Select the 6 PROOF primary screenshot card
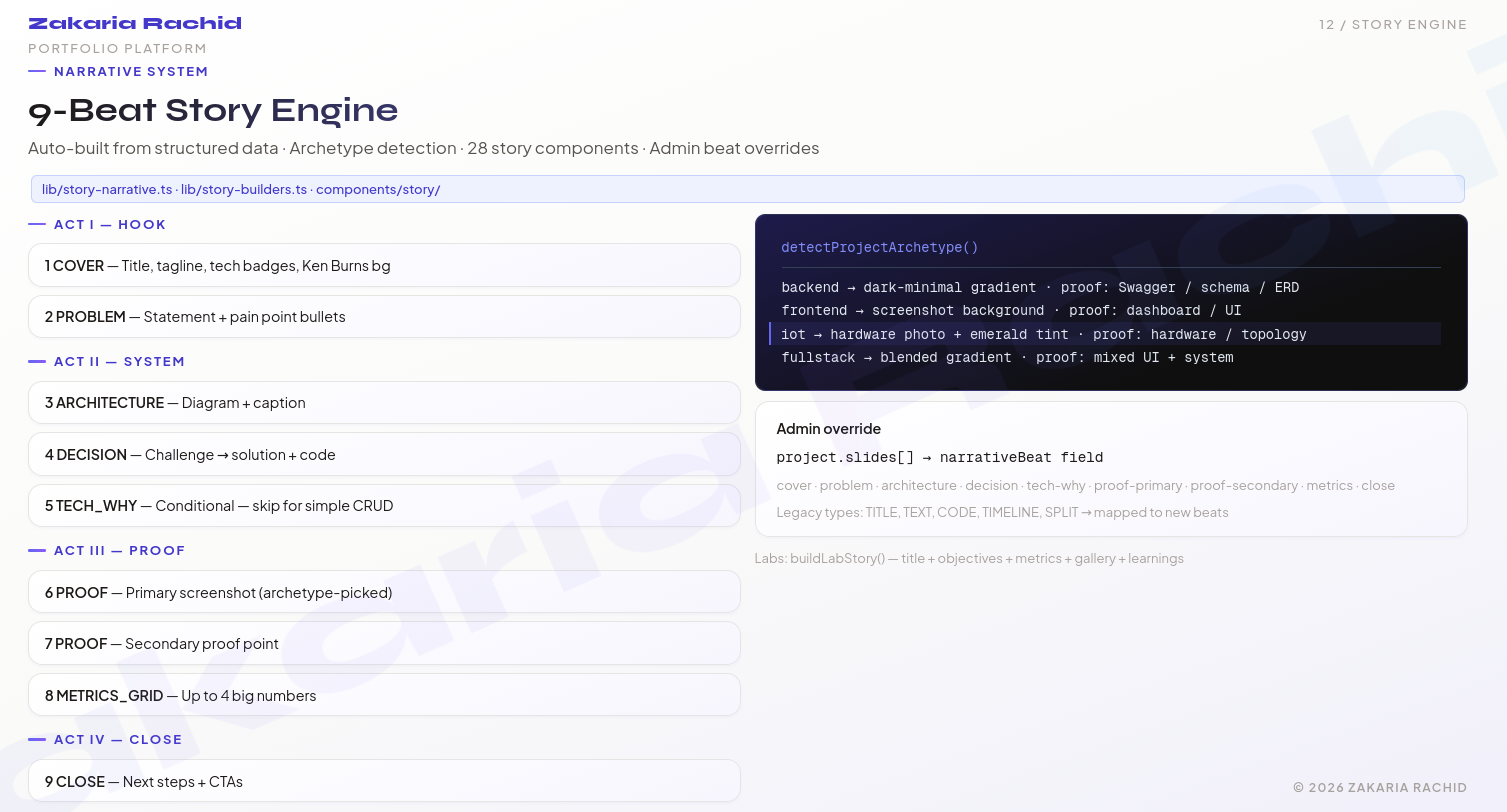Viewport: 1507px width, 812px height. pyautogui.click(x=384, y=593)
